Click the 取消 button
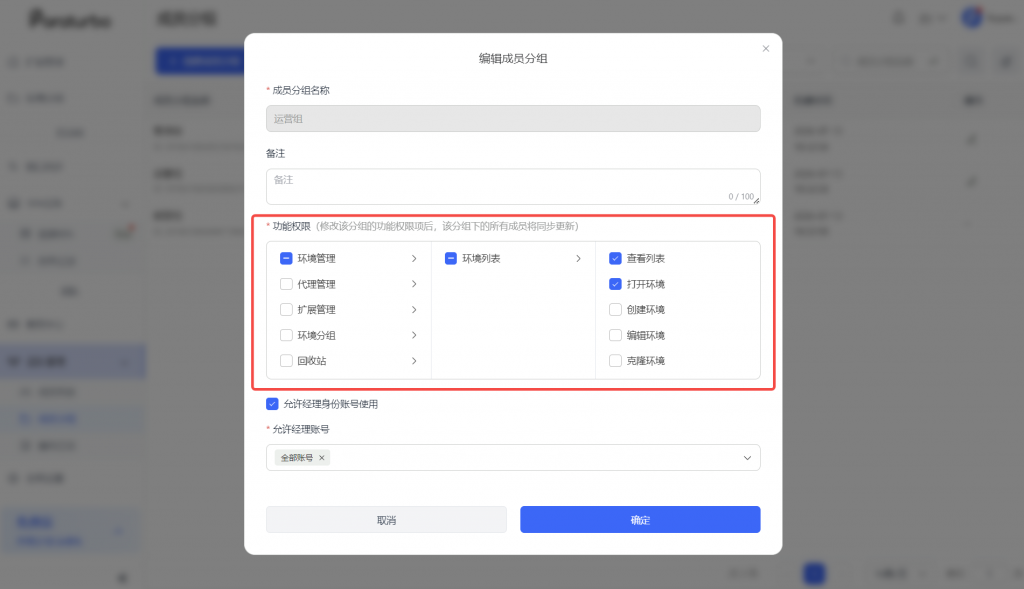This screenshot has width=1024, height=589. pyautogui.click(x=386, y=520)
